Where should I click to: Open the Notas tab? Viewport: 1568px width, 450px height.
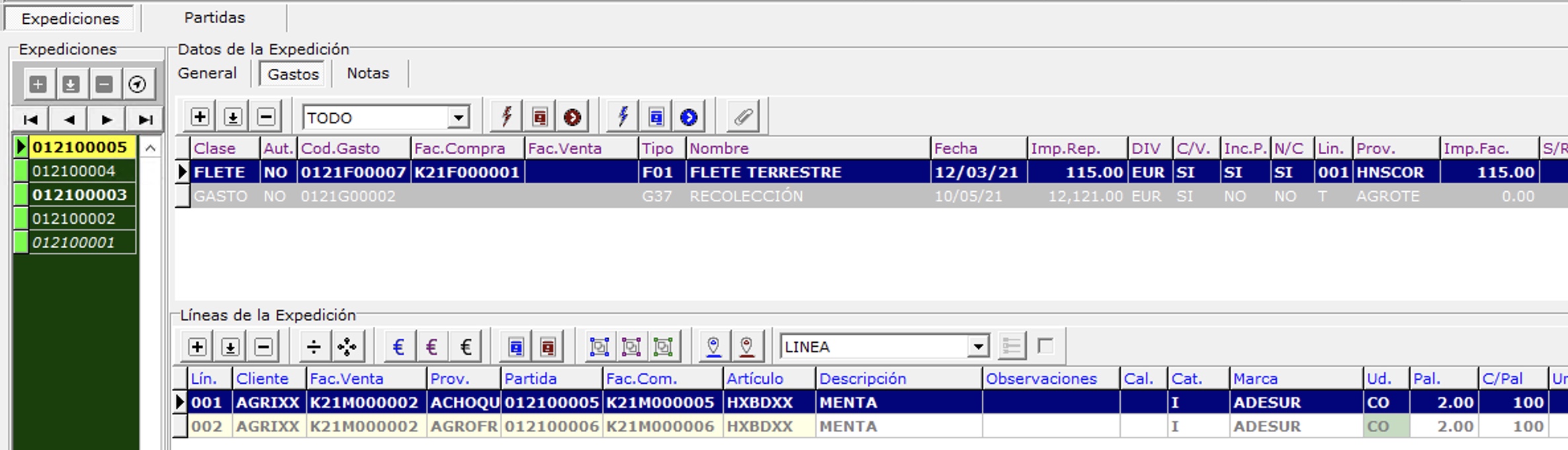coord(368,73)
